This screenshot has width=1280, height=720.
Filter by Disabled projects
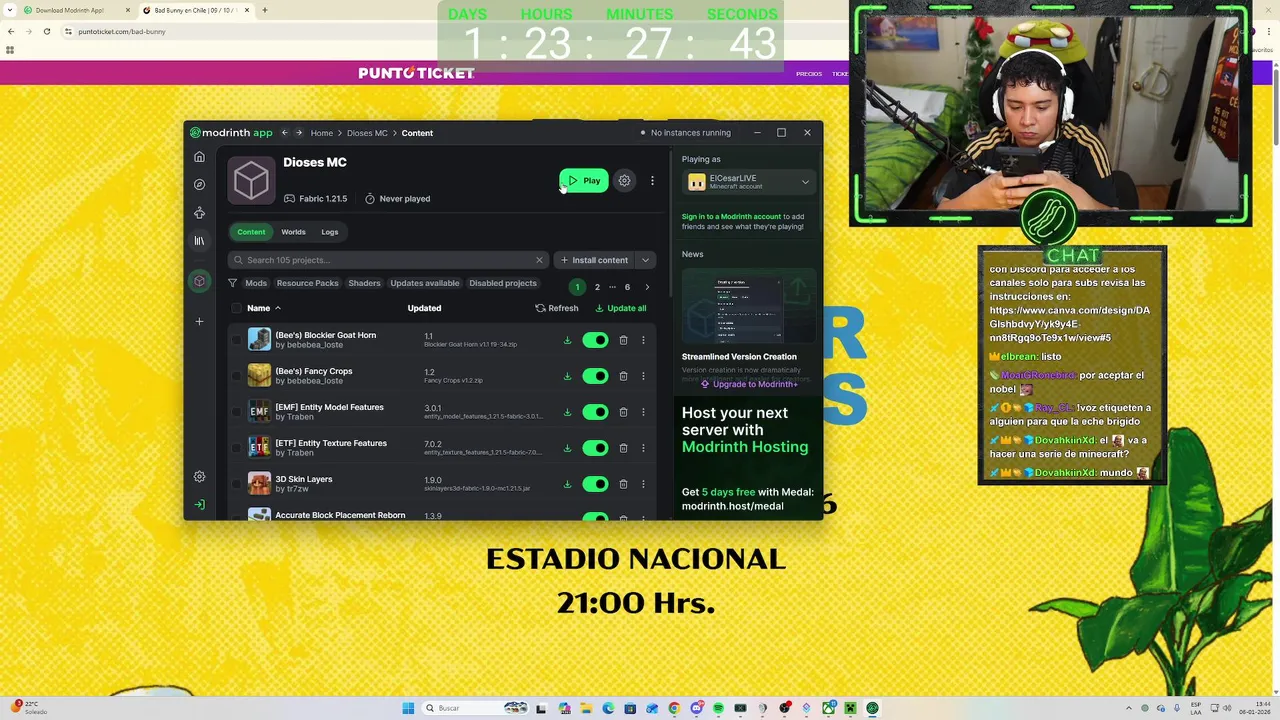(x=503, y=283)
